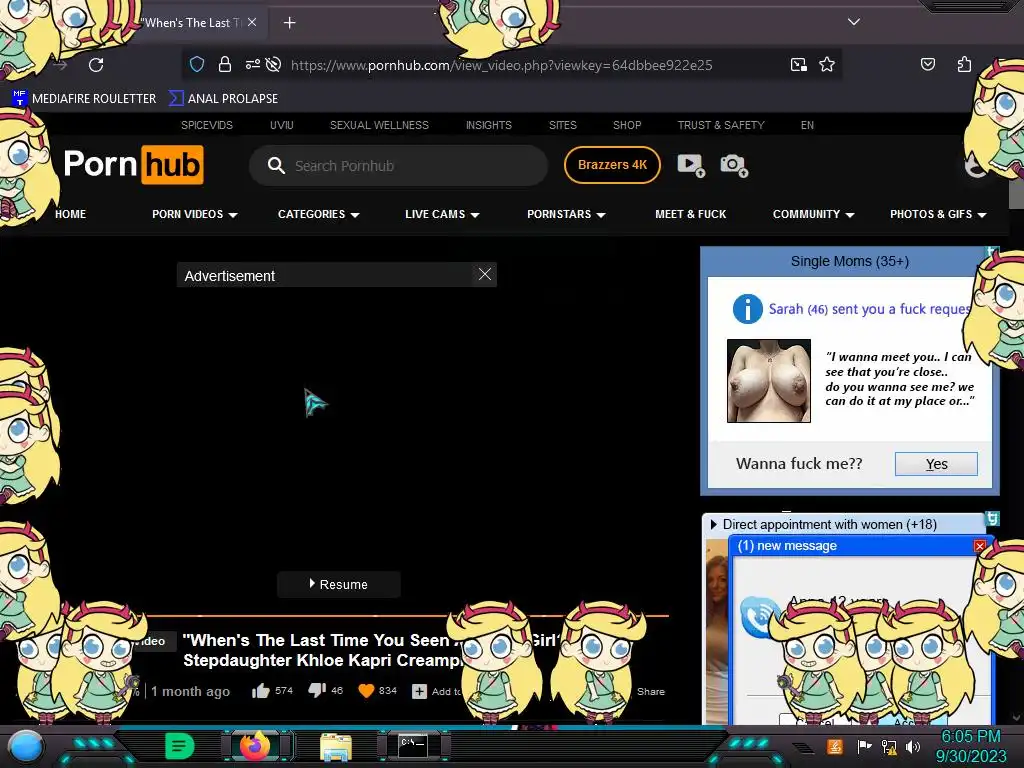This screenshot has height=768, width=1024.
Task: Open the SITES top menu
Action: (x=562, y=125)
